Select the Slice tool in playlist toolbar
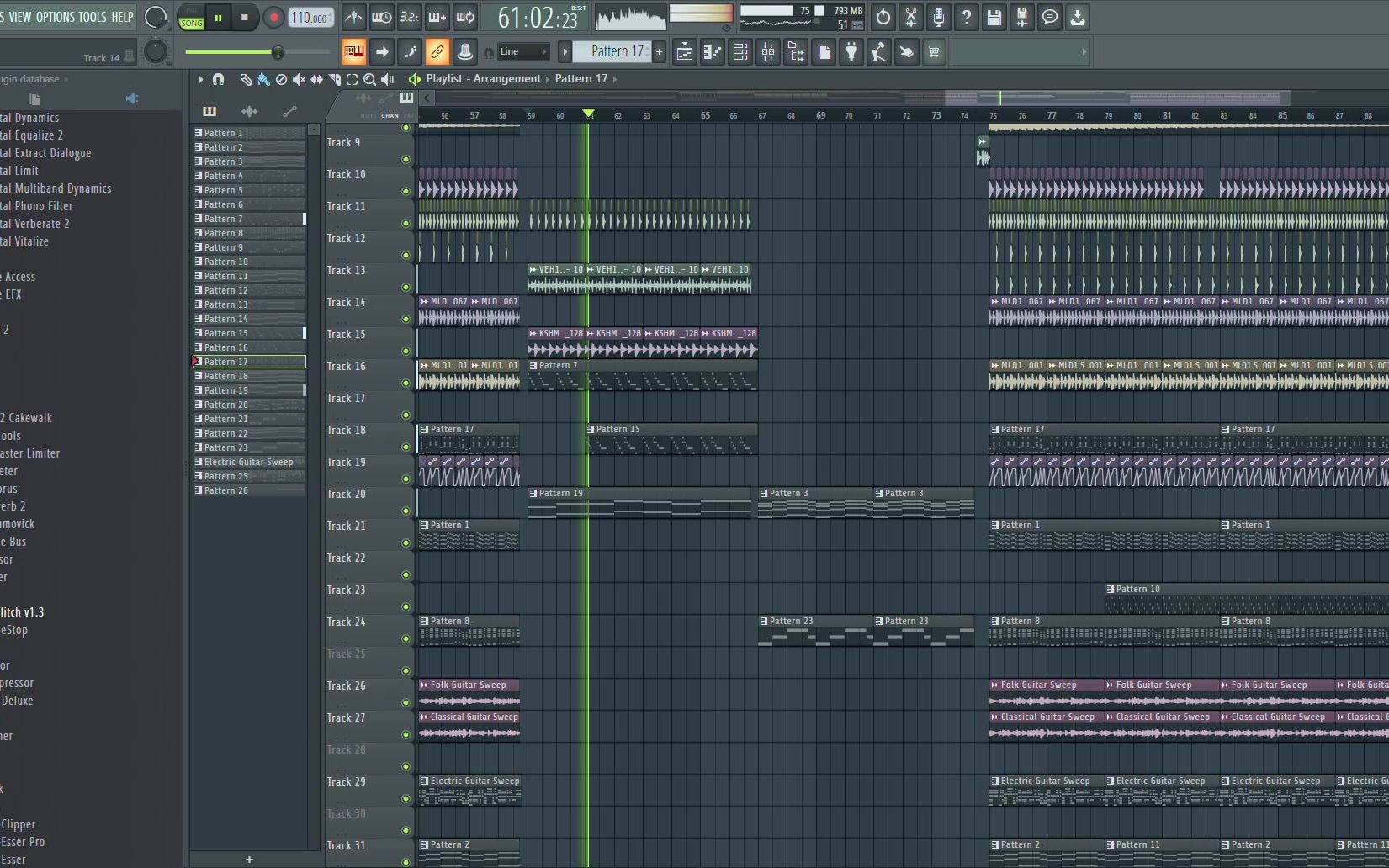Image resolution: width=1389 pixels, height=868 pixels. click(x=334, y=79)
